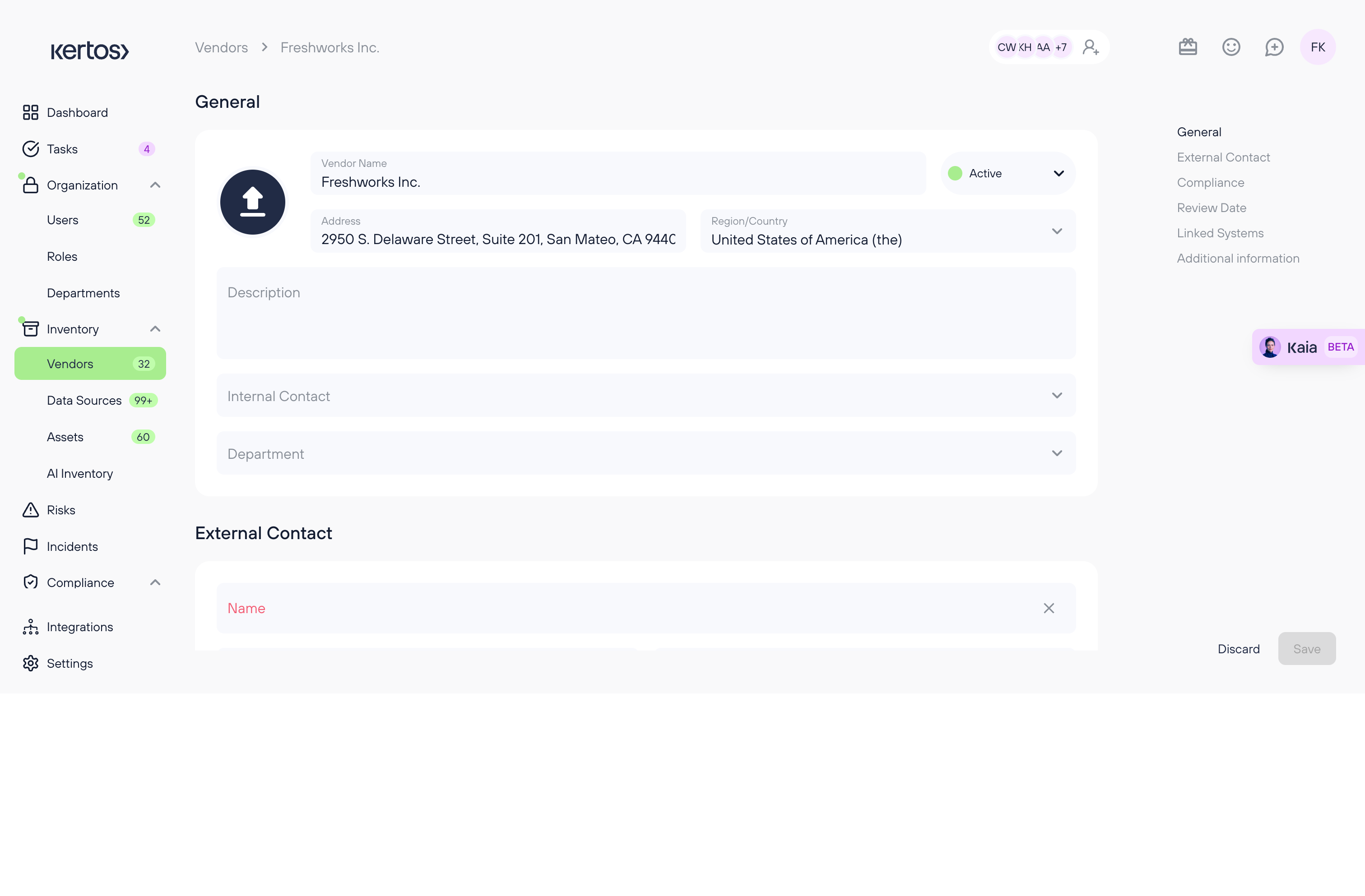This screenshot has width=1365, height=896.
Task: Click the Inventory archive box icon
Action: click(30, 329)
